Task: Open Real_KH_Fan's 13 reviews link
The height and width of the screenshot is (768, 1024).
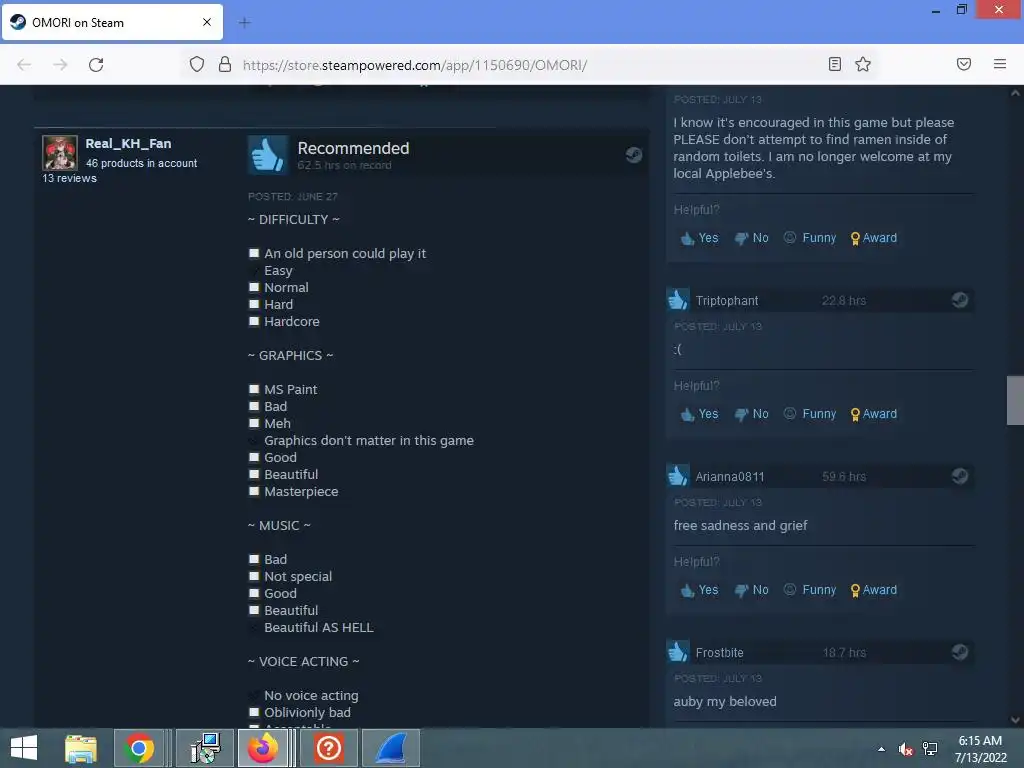Action: click(69, 178)
